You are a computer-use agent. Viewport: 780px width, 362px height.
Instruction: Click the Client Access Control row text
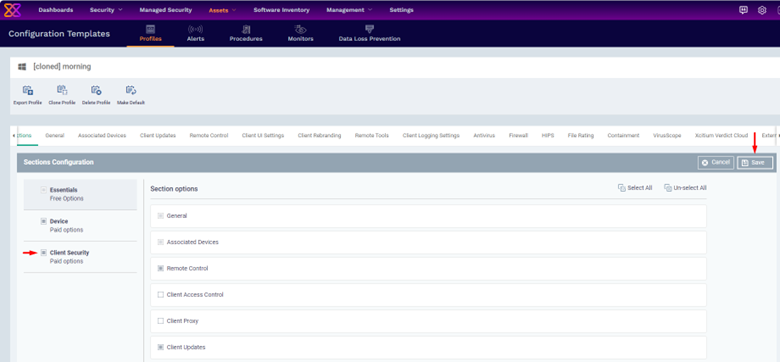[x=195, y=295]
